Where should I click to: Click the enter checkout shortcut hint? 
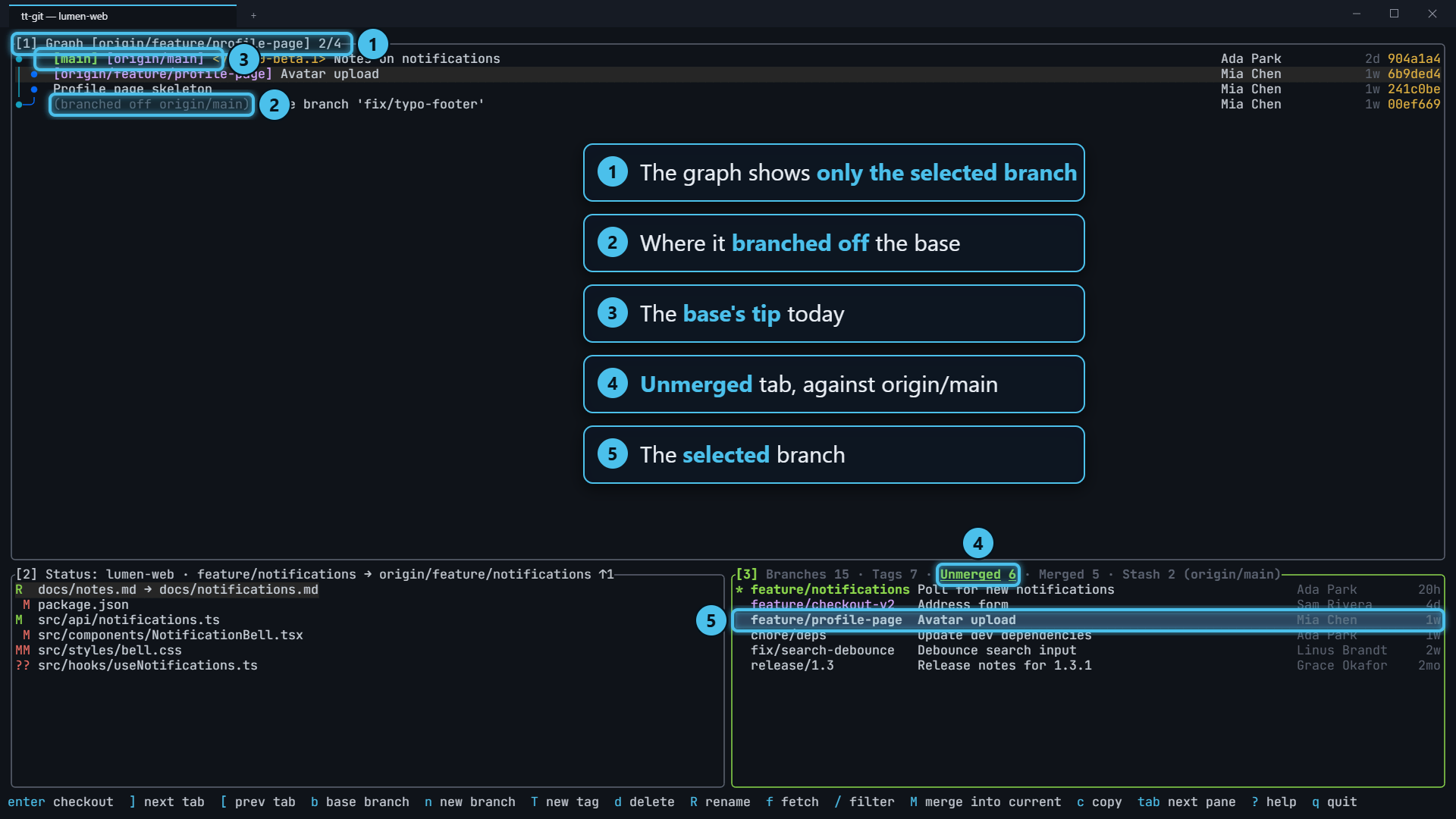pos(61,802)
